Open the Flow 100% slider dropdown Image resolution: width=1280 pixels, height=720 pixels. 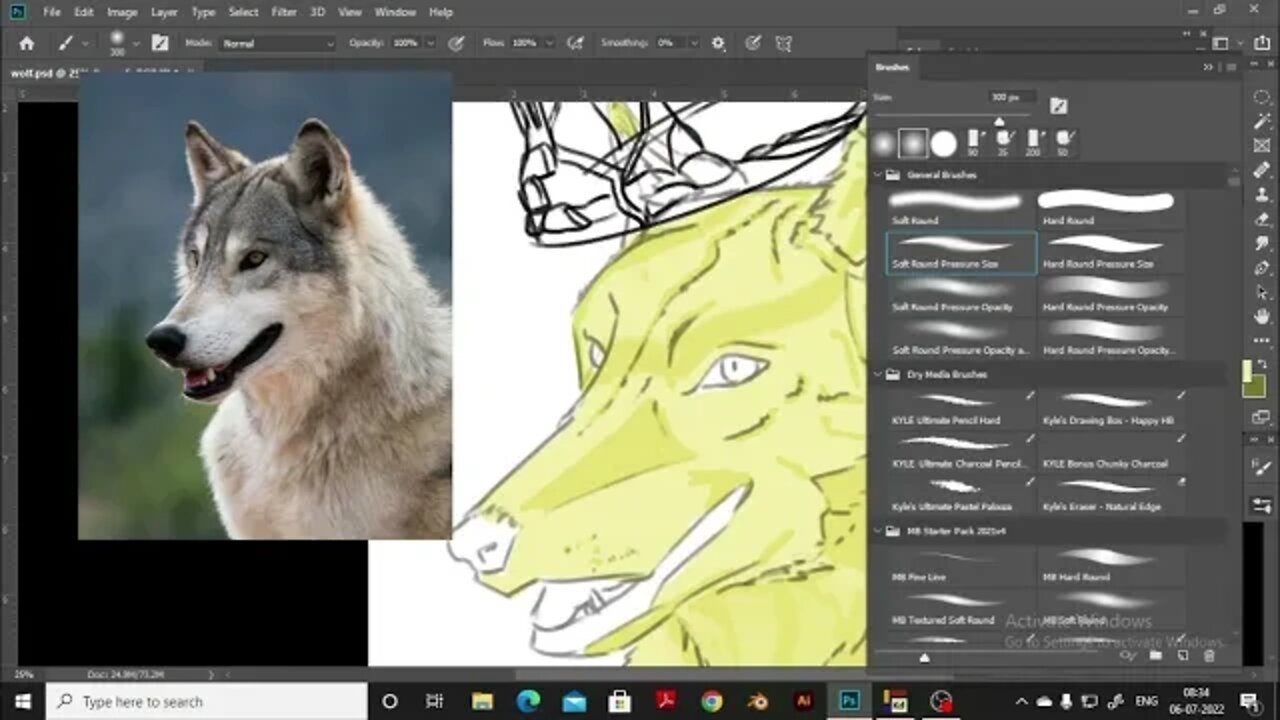point(547,43)
